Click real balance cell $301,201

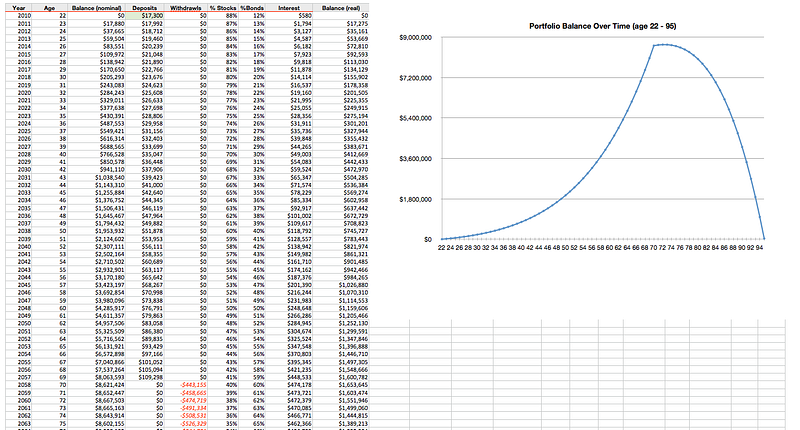tap(341, 123)
